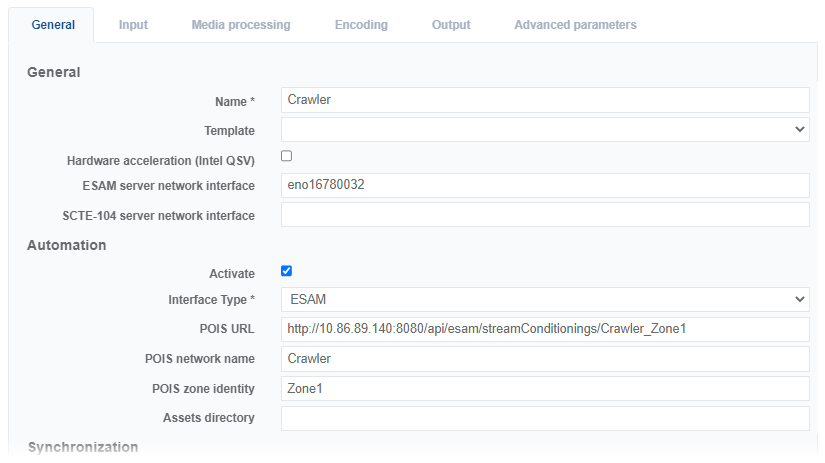Open the Advanced parameters tab
Viewport: 825px width, 463px height.
click(x=575, y=25)
